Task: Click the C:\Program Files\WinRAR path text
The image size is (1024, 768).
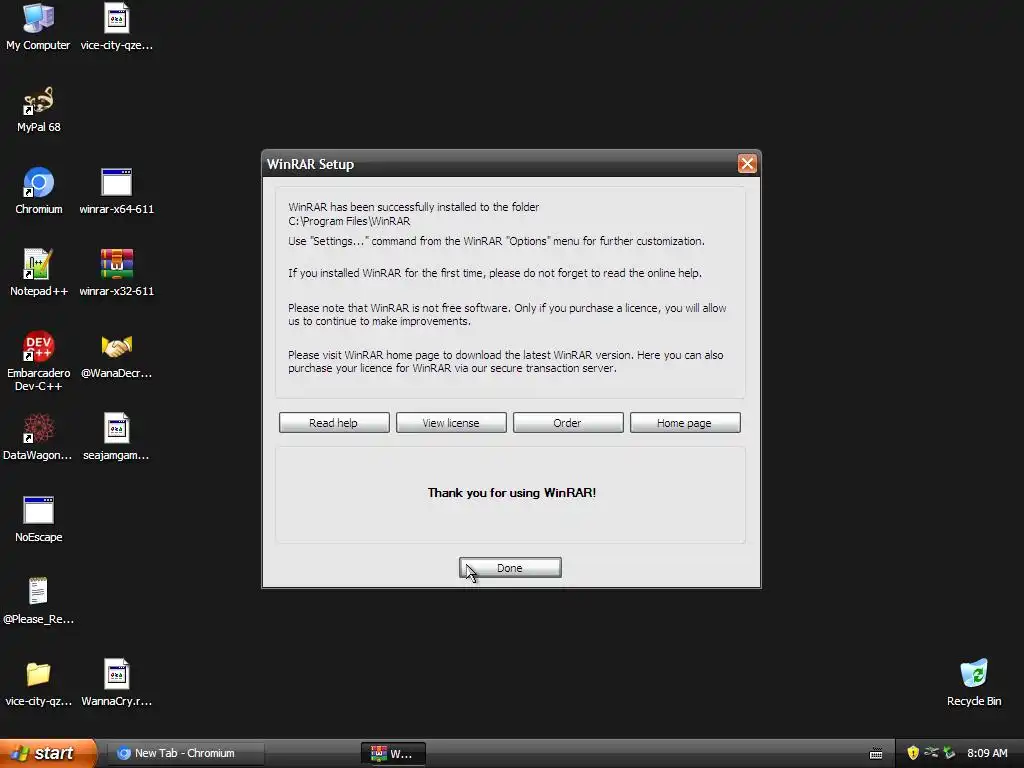Action: point(349,221)
